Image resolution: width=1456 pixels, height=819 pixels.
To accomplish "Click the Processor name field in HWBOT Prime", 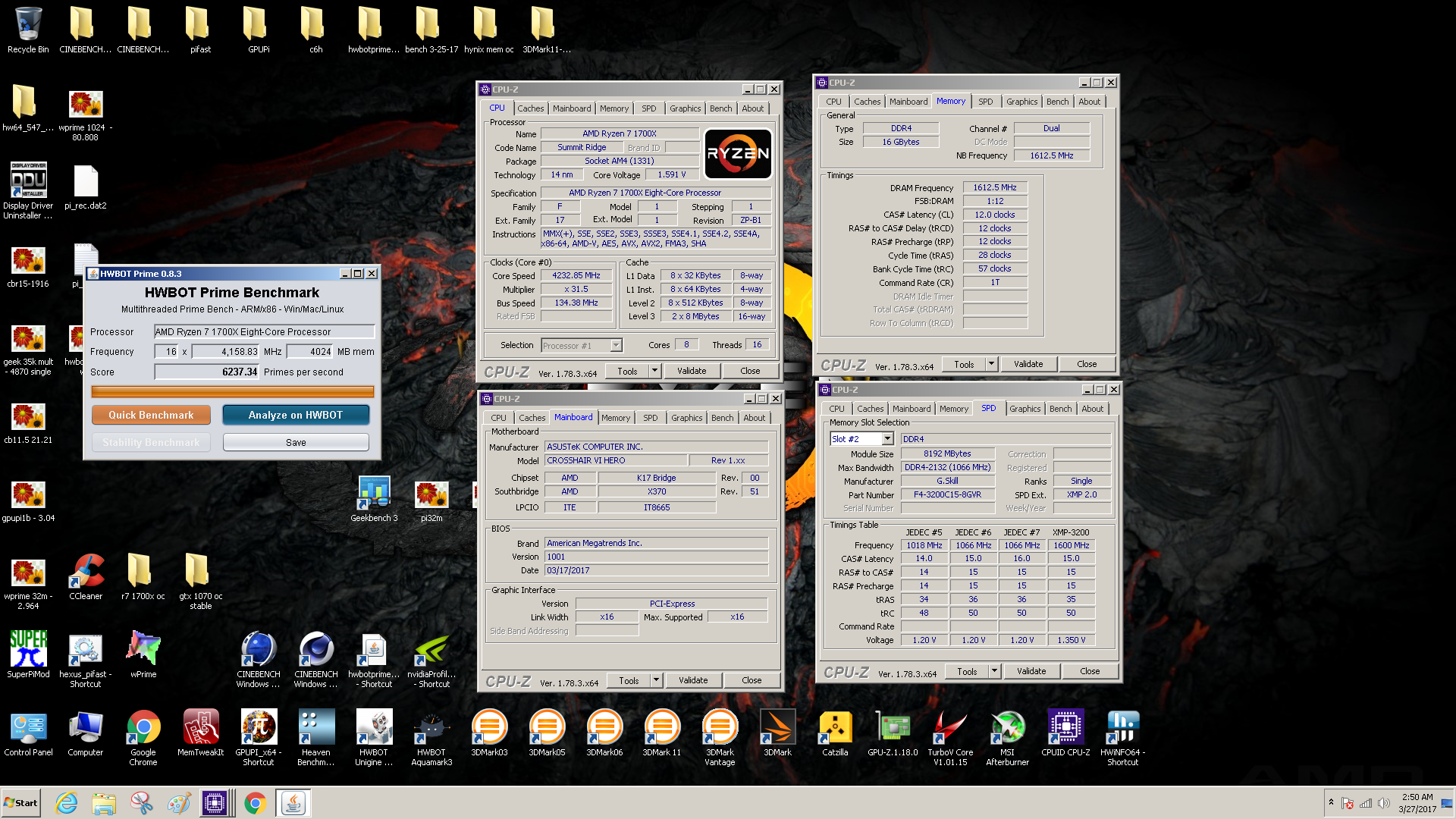I will tap(264, 331).
